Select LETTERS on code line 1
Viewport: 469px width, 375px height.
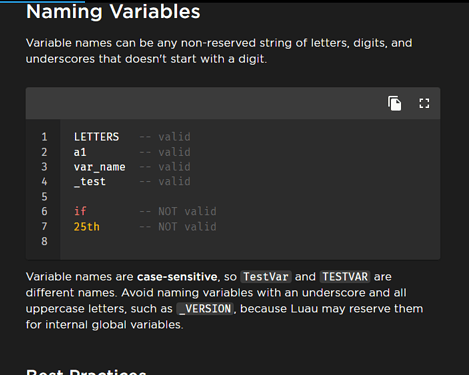point(96,137)
